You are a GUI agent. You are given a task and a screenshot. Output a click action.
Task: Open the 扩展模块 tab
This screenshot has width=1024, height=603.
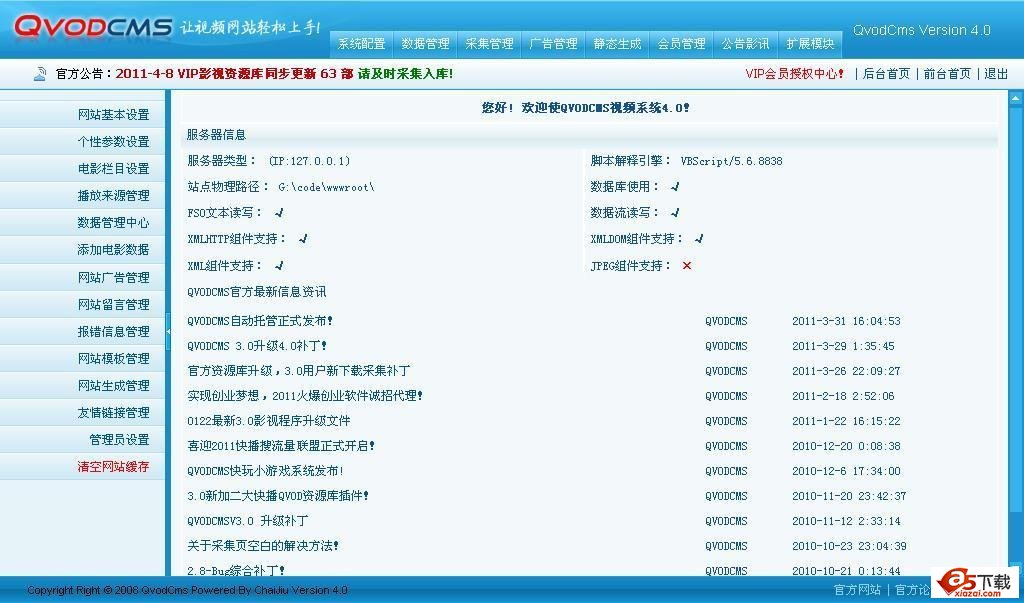[x=810, y=44]
